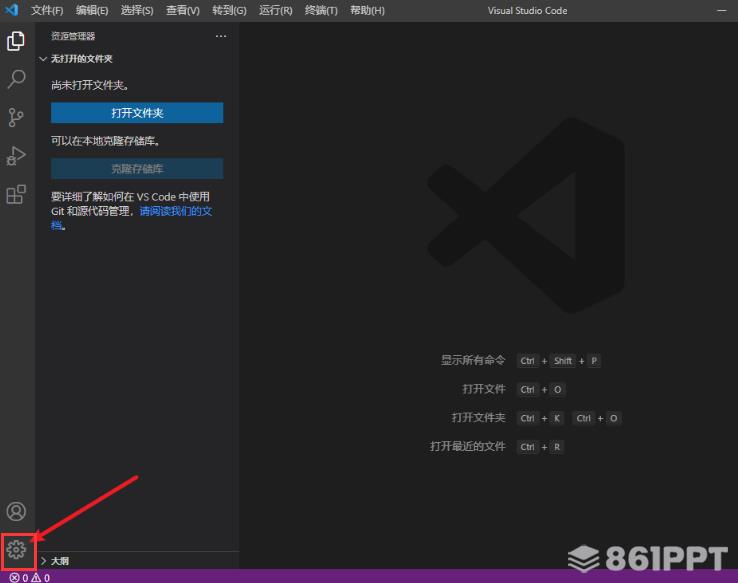Open the 文件(F) menu
Screen dimensions: 738x583
(47, 10)
